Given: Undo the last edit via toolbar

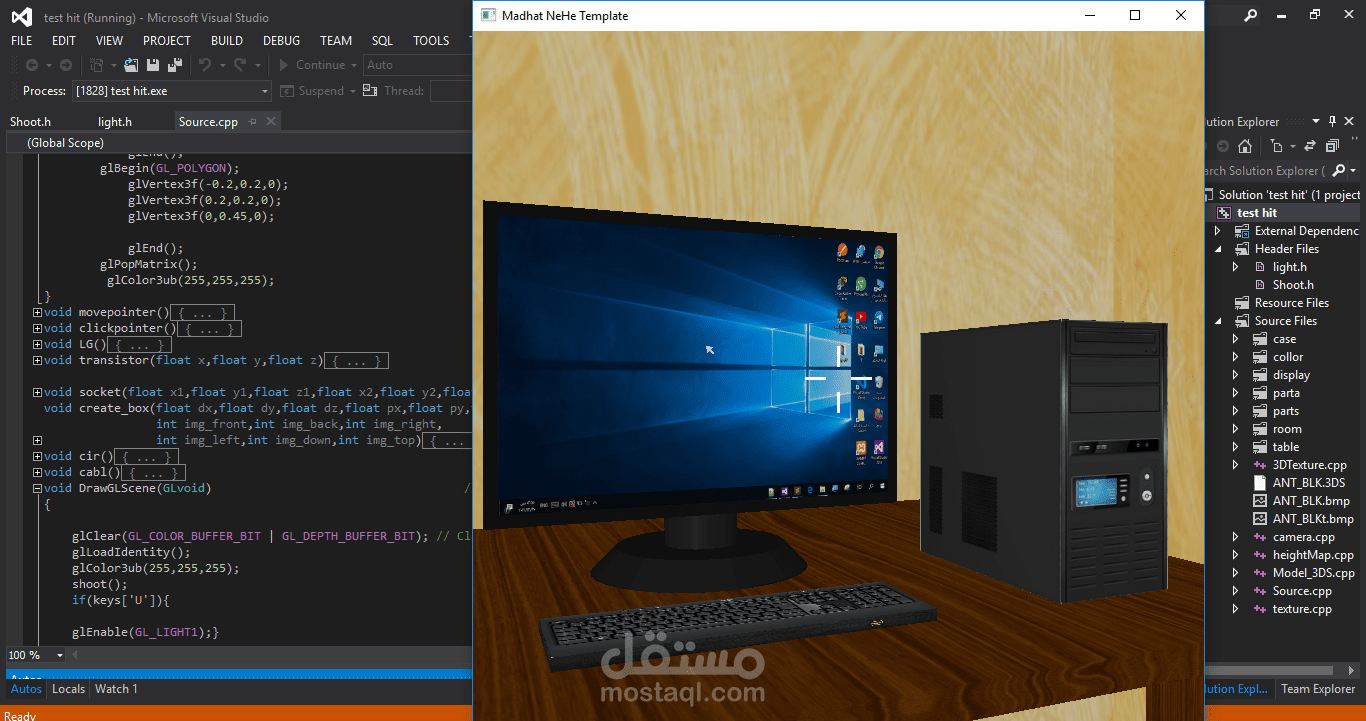Looking at the screenshot, I should [204, 65].
